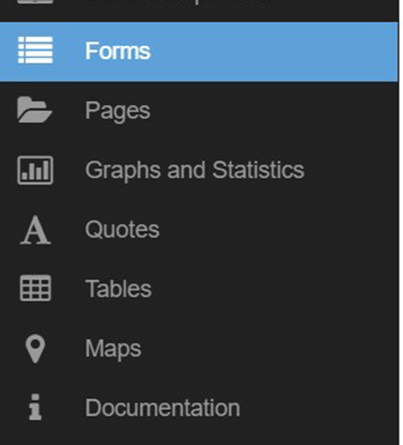Image resolution: width=403 pixels, height=445 pixels.
Task: Click the bar chart icon for Graphs
Action: pyautogui.click(x=35, y=170)
